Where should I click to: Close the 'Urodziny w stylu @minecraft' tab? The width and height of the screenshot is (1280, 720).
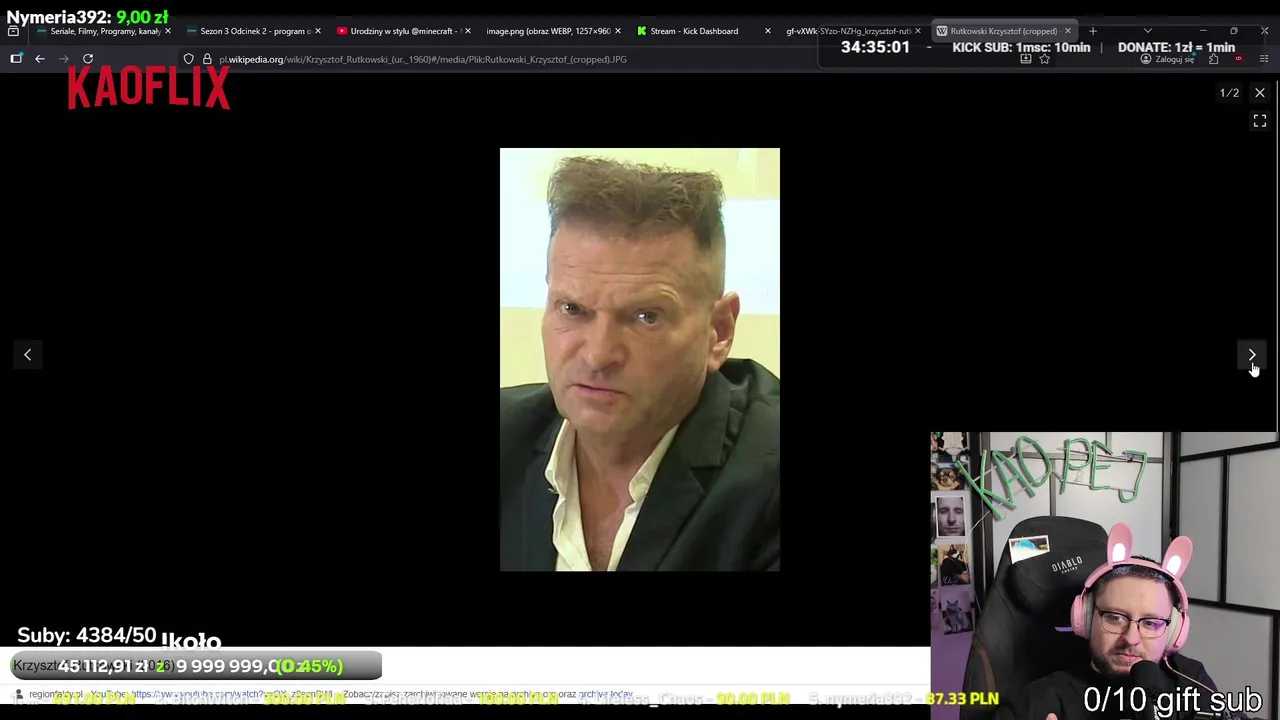coord(467,31)
